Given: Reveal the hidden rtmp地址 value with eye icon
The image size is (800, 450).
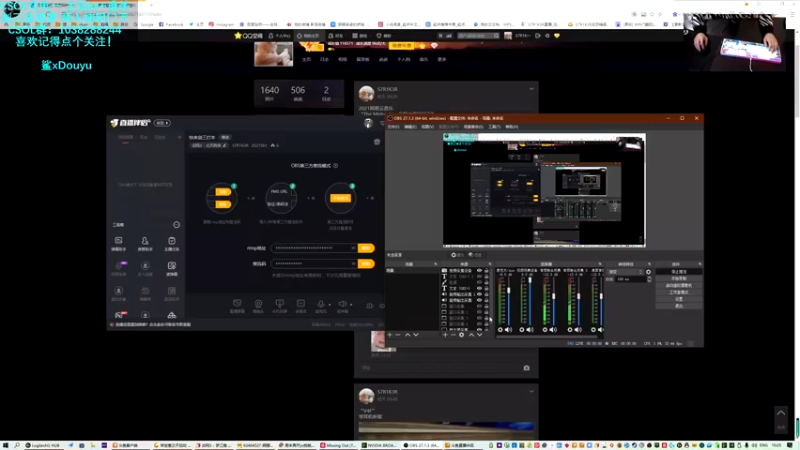Looking at the screenshot, I should pos(353,248).
